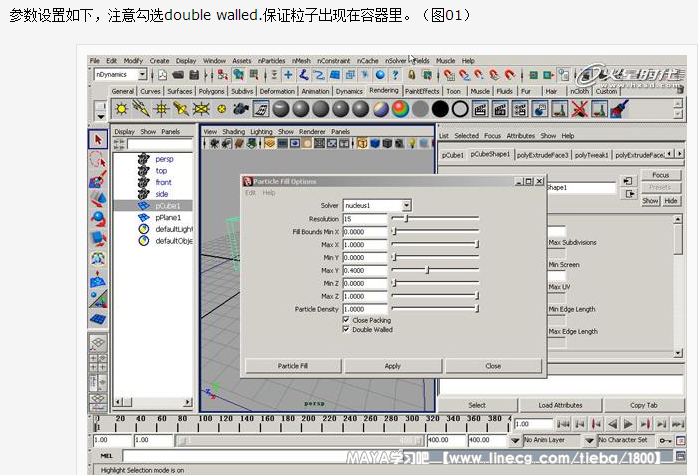Create a spot light from the shelf
The height and width of the screenshot is (475, 698).
[181, 109]
